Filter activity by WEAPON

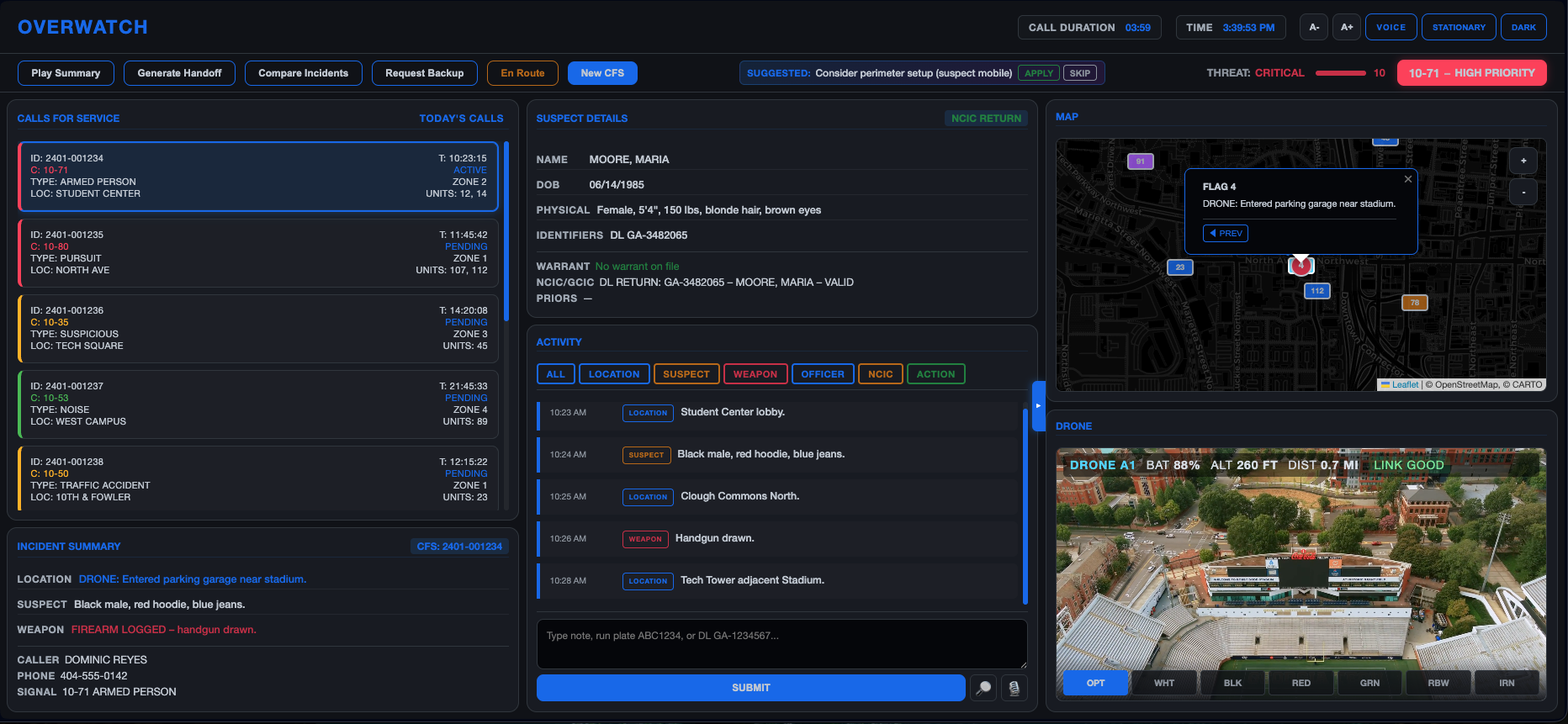coord(755,374)
